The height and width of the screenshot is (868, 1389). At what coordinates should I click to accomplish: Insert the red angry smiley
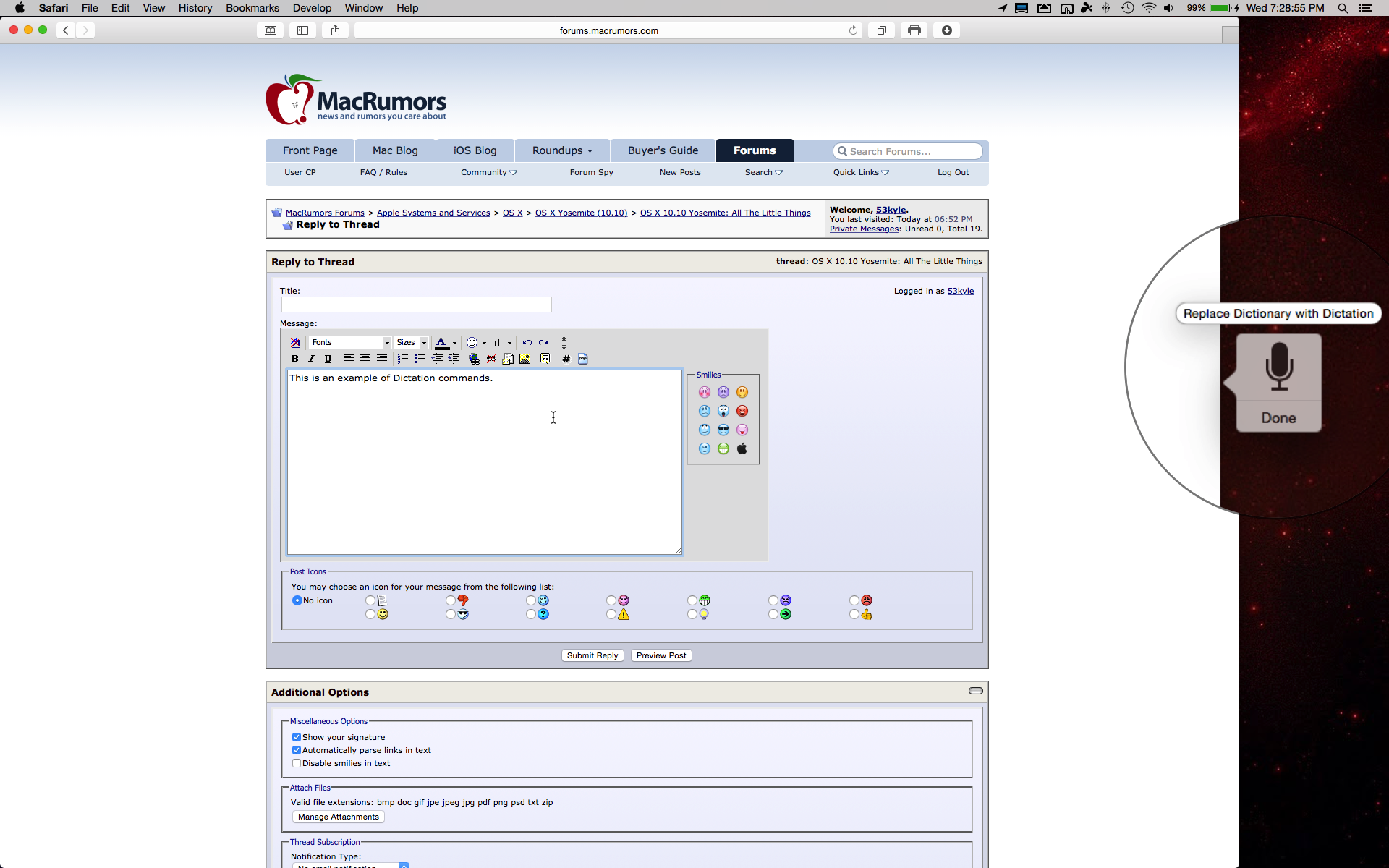point(742,411)
